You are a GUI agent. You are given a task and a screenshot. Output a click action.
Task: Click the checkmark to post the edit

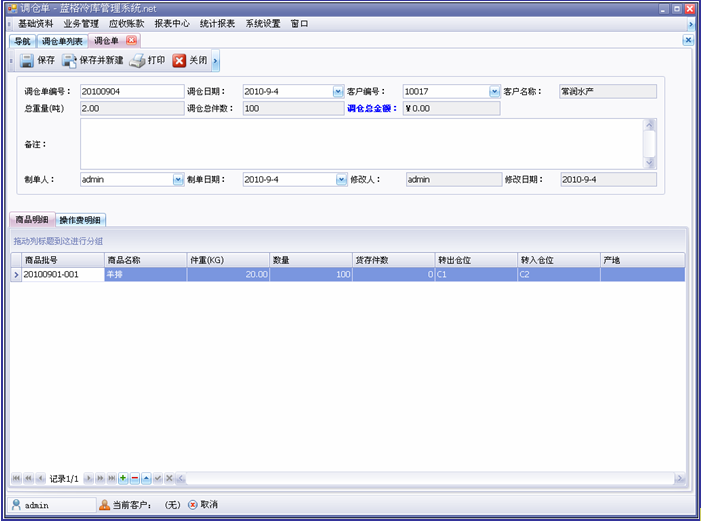pos(158,479)
